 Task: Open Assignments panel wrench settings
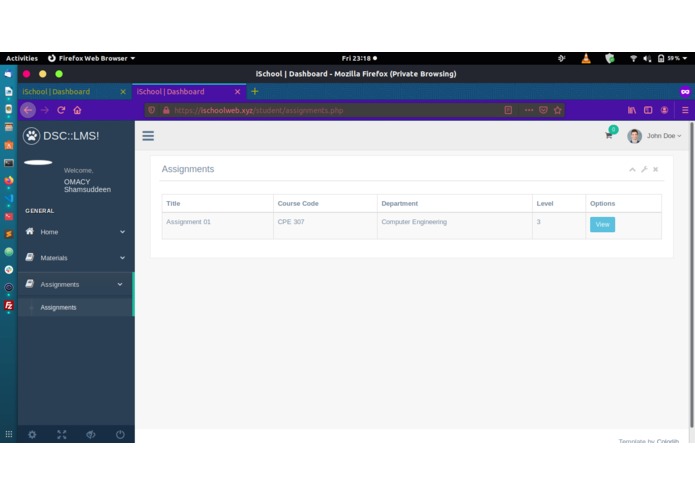pyautogui.click(x=644, y=169)
